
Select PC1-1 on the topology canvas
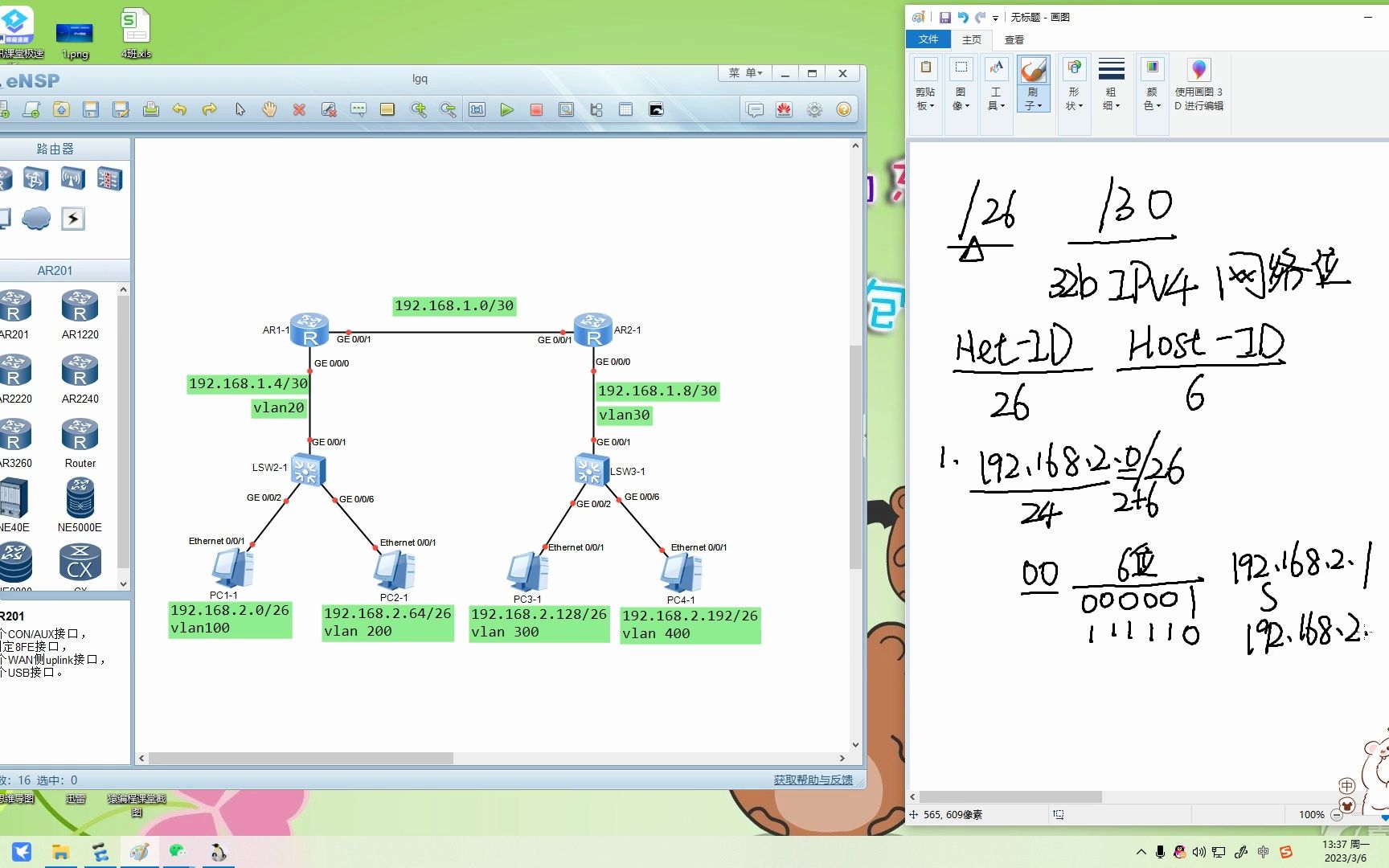pos(232,569)
